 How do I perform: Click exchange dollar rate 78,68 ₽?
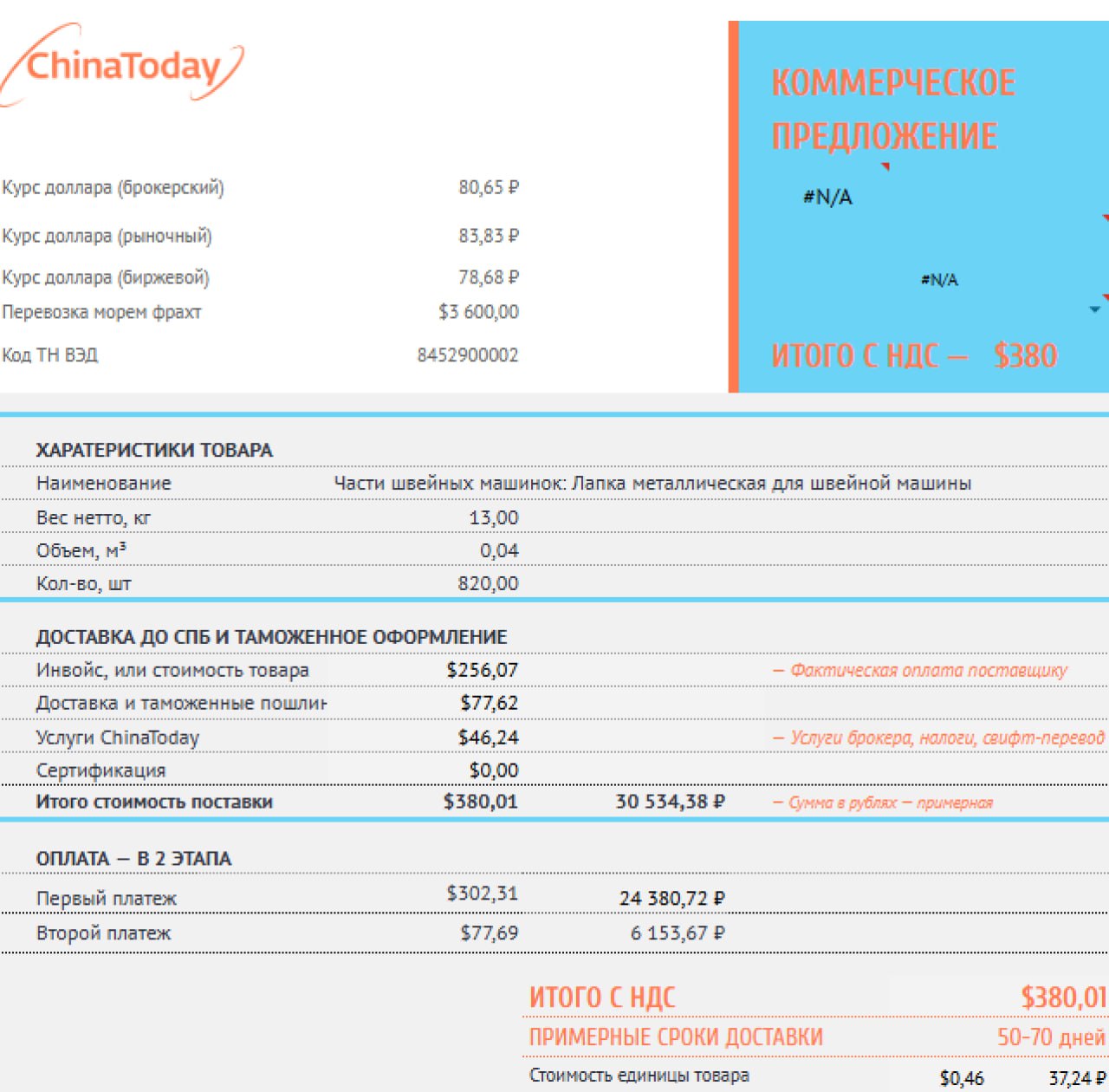pos(488,277)
